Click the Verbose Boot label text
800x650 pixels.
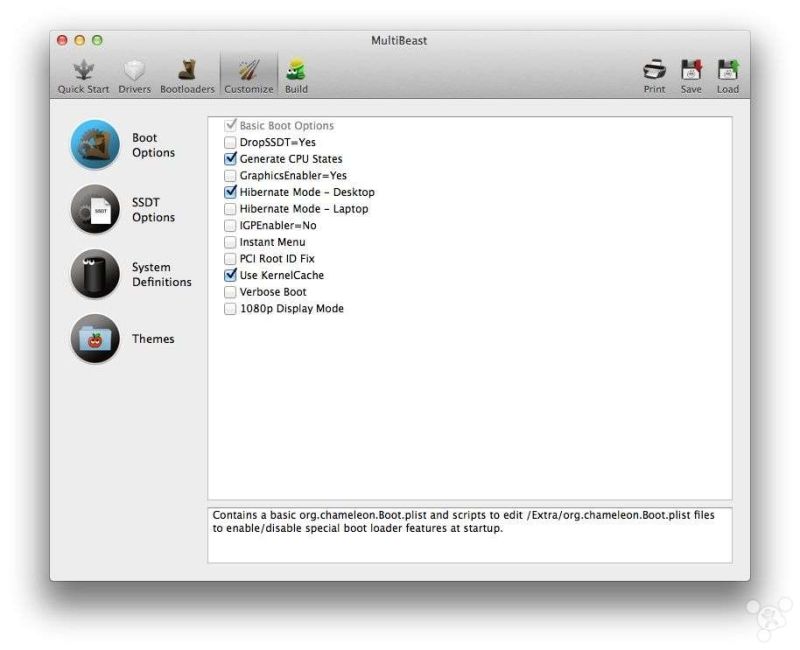pos(273,292)
